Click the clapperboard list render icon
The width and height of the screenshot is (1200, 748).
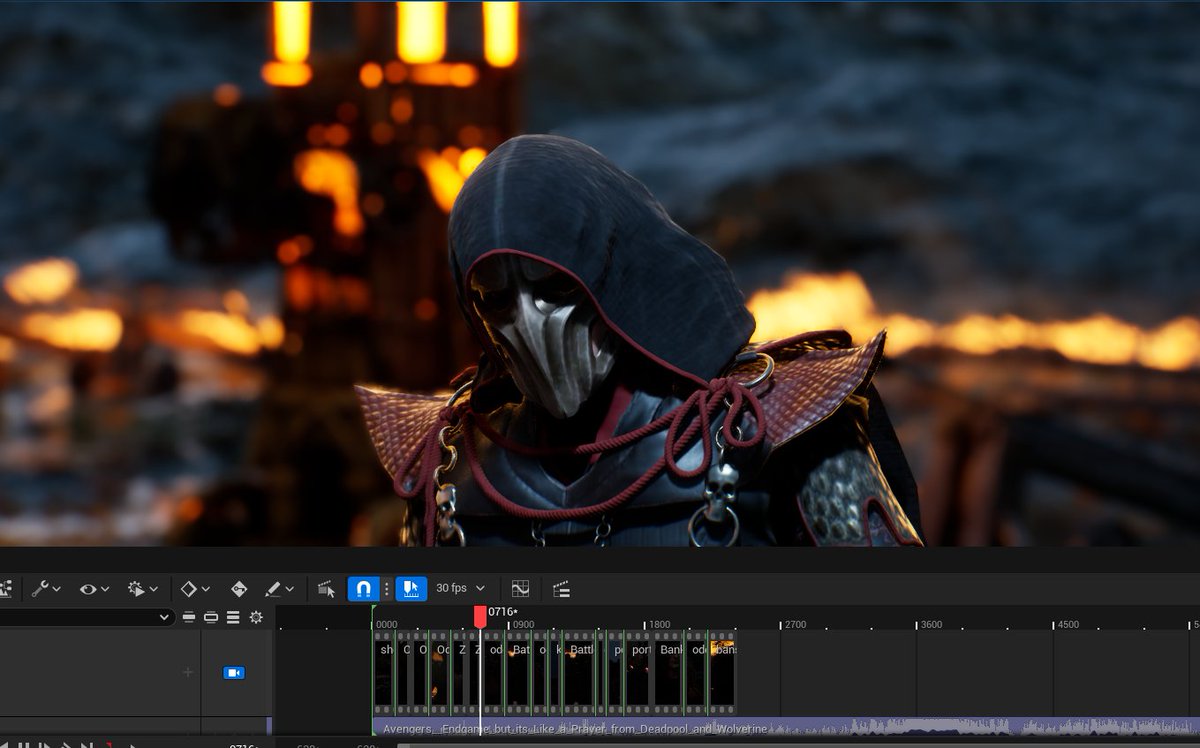pos(561,589)
